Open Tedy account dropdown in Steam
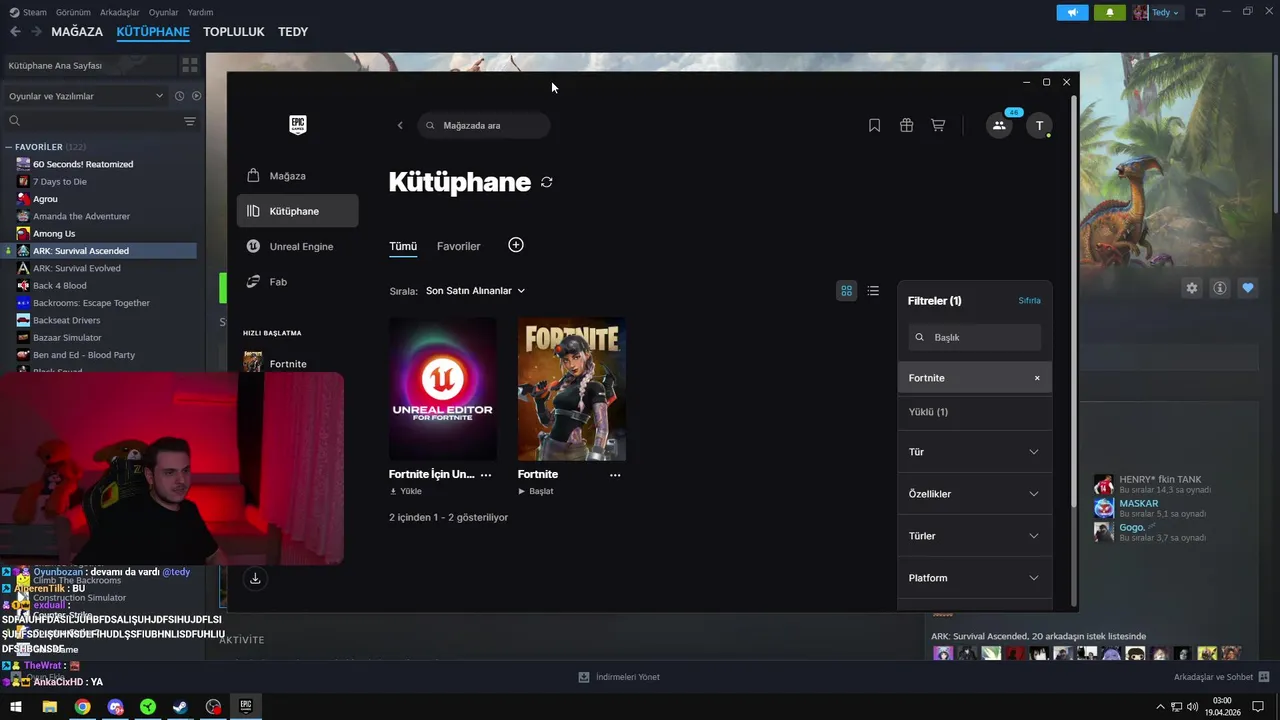Viewport: 1280px width, 720px height. tap(1157, 12)
